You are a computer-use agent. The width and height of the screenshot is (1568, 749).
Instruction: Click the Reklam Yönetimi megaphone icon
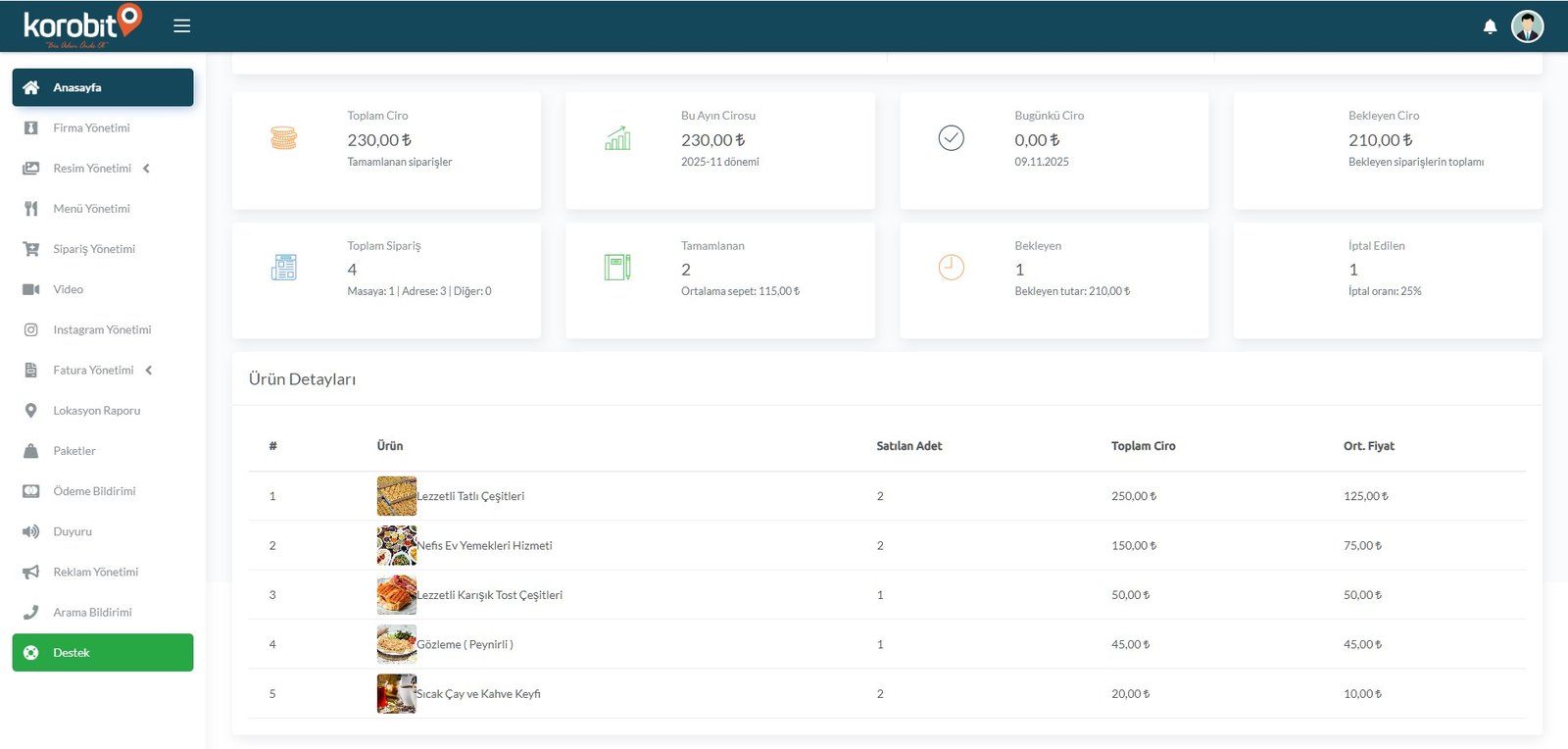click(31, 572)
